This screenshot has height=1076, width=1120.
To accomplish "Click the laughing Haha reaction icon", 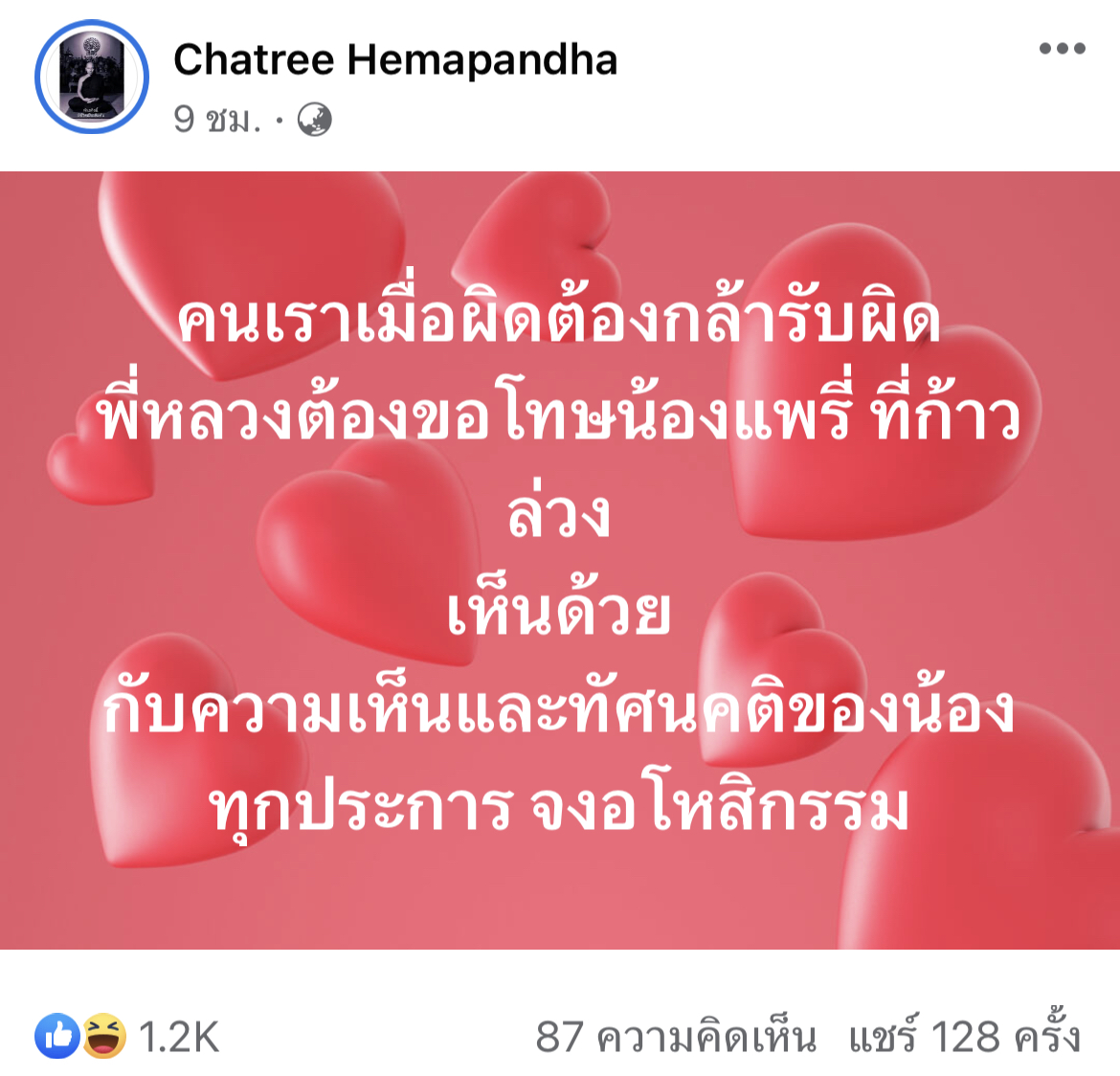I will [104, 1035].
